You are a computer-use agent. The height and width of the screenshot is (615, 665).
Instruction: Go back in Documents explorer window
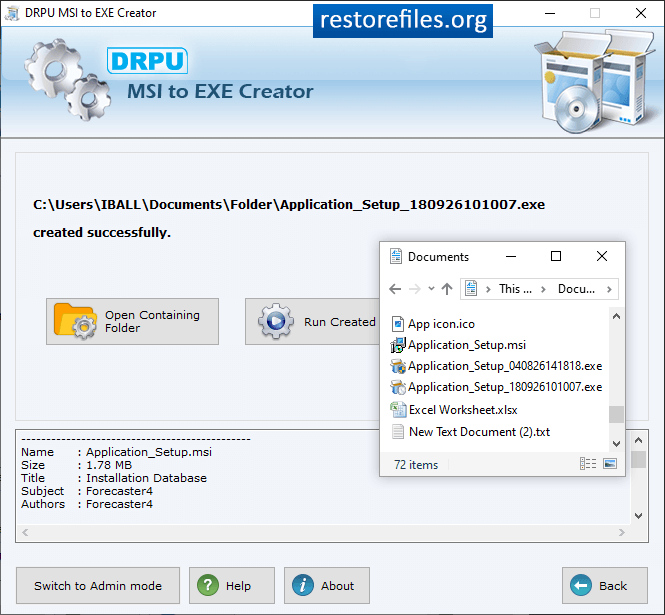395,289
